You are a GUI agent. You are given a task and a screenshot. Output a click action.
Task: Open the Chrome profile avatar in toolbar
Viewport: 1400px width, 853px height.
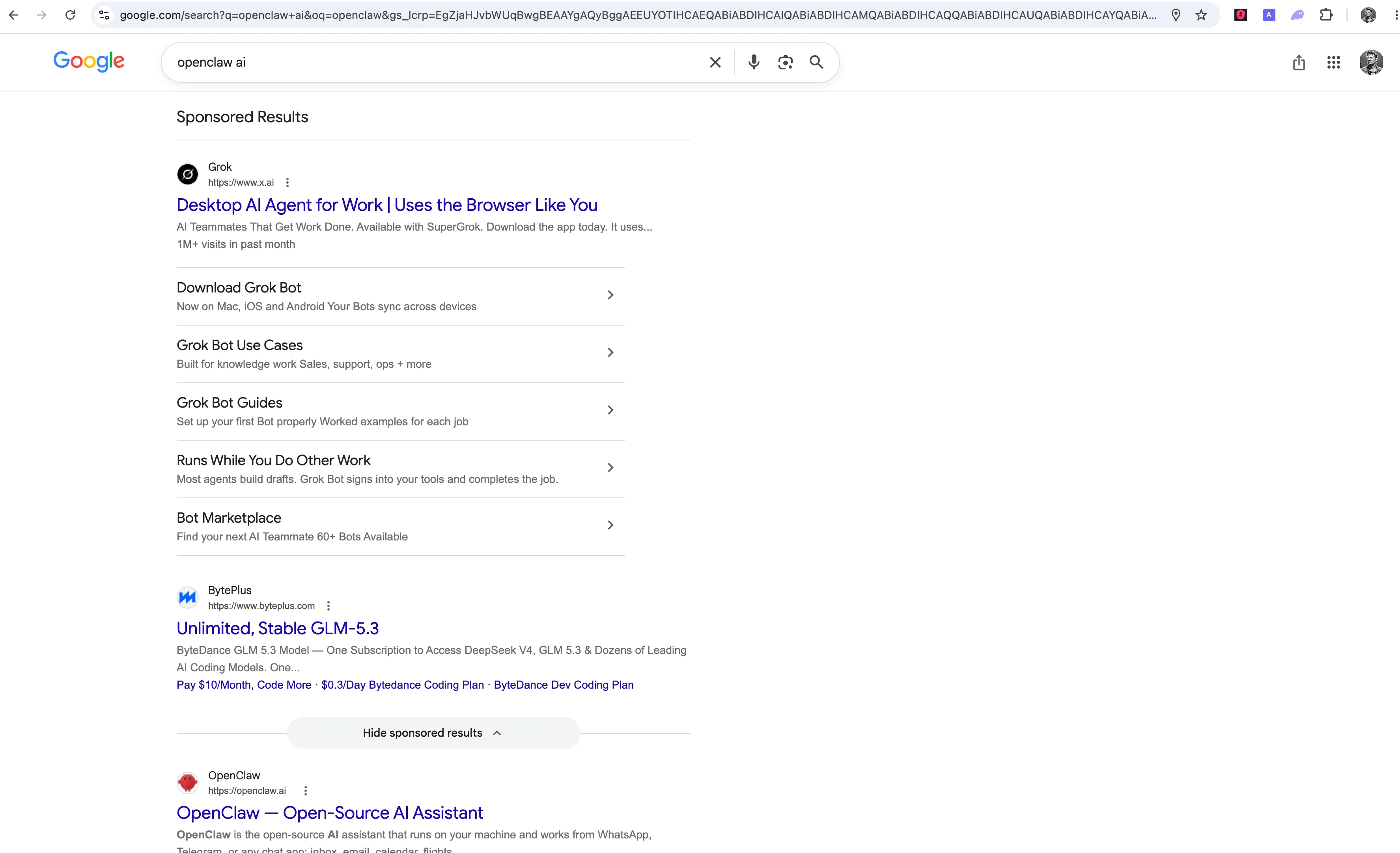[x=1369, y=15]
